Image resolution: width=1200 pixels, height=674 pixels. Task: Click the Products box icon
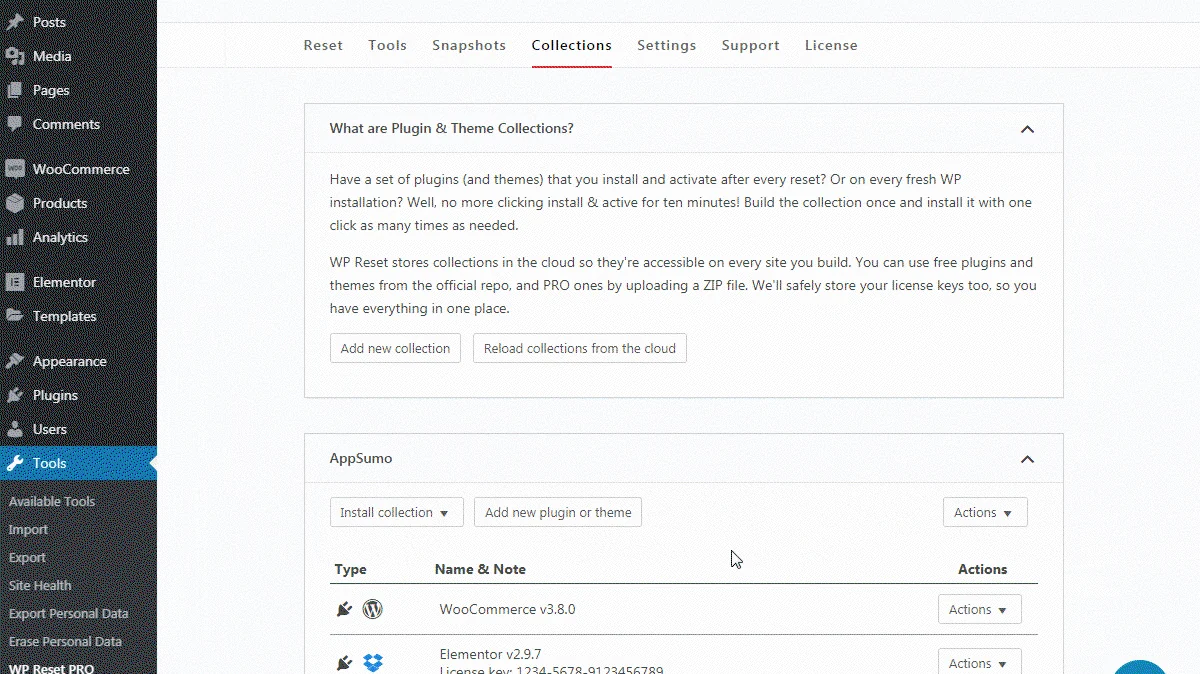[x=15, y=203]
